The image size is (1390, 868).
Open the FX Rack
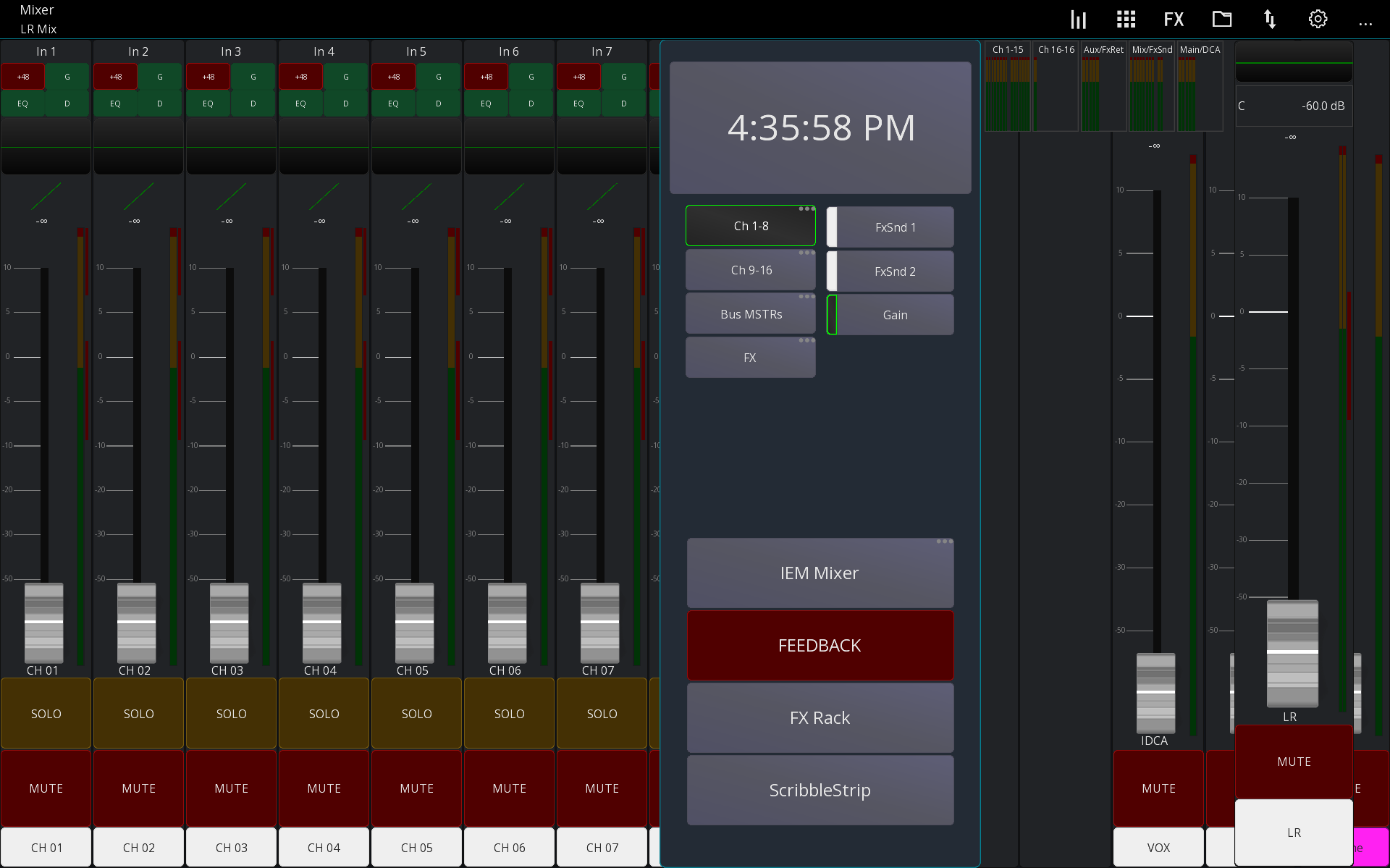820,717
